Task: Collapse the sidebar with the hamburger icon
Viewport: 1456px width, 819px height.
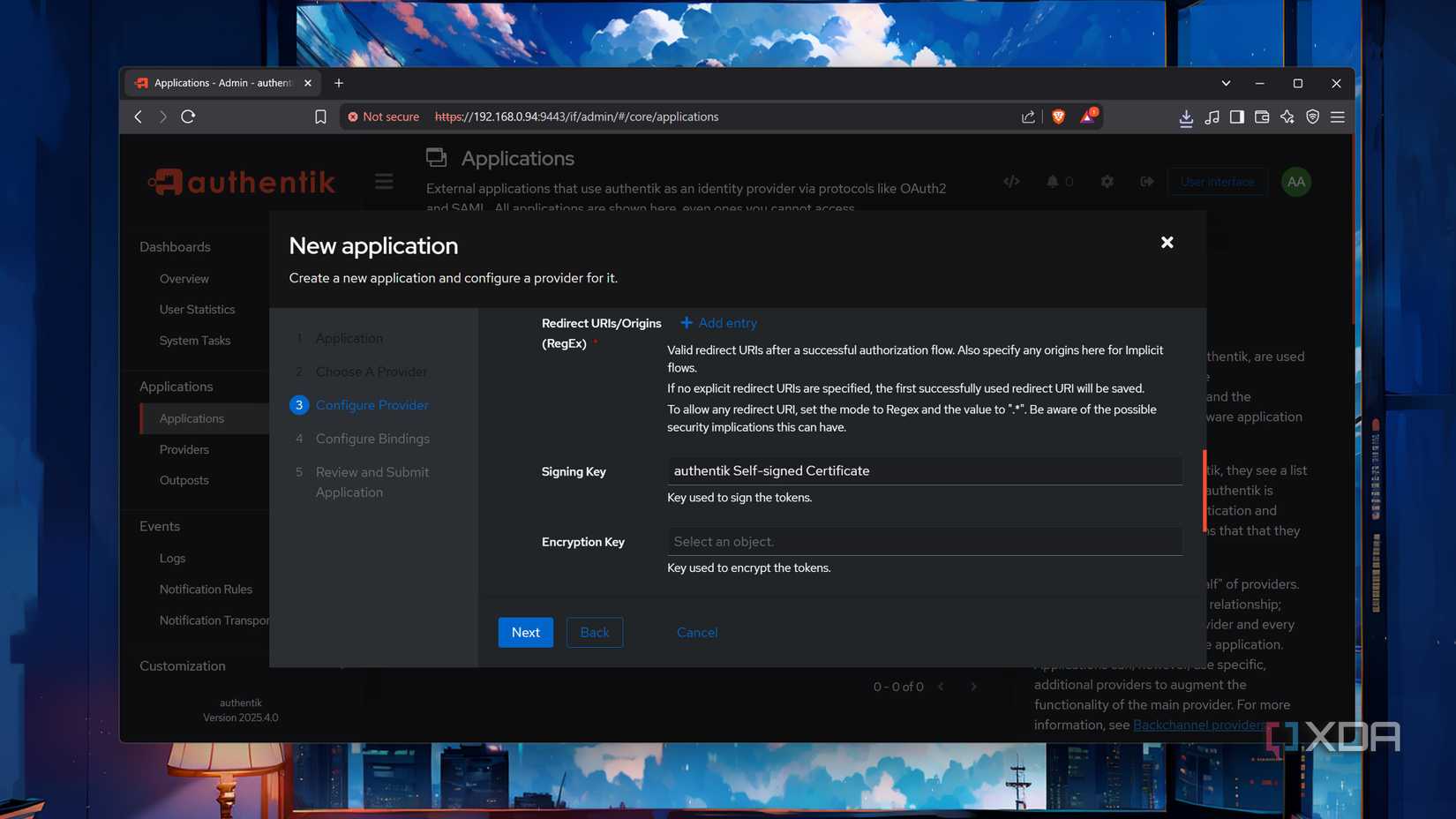Action: (384, 181)
